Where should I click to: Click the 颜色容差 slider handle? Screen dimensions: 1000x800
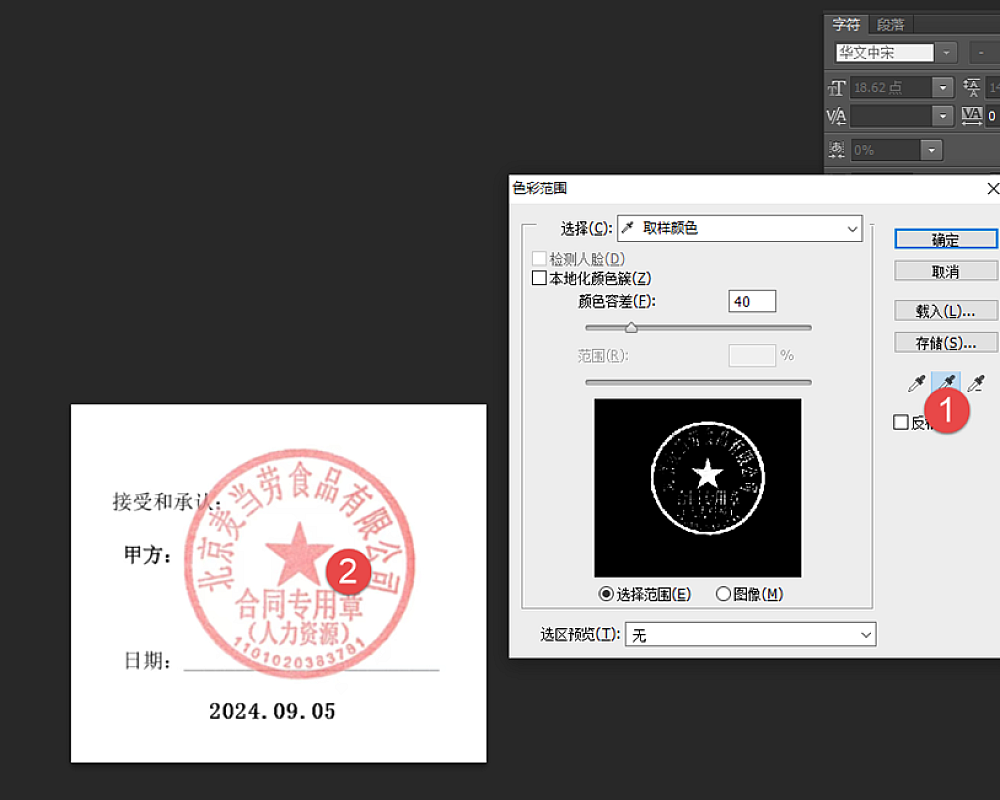[x=631, y=328]
